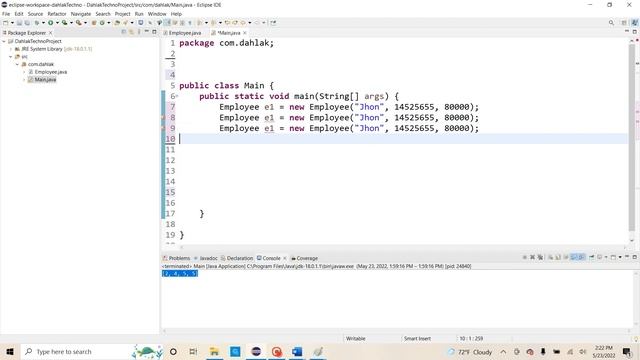640x360 pixels.
Task: Click Collapse All in Package Explorer
Action: [124, 32]
